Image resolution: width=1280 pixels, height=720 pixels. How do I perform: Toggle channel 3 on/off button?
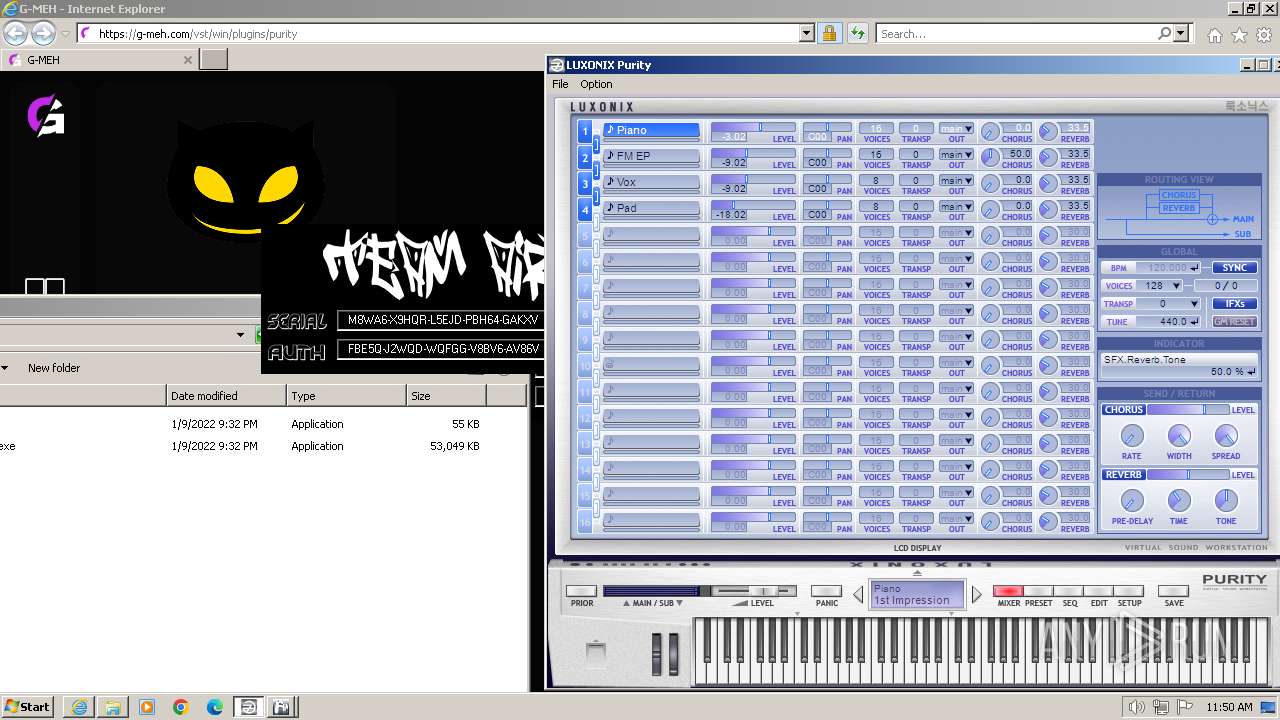585,183
